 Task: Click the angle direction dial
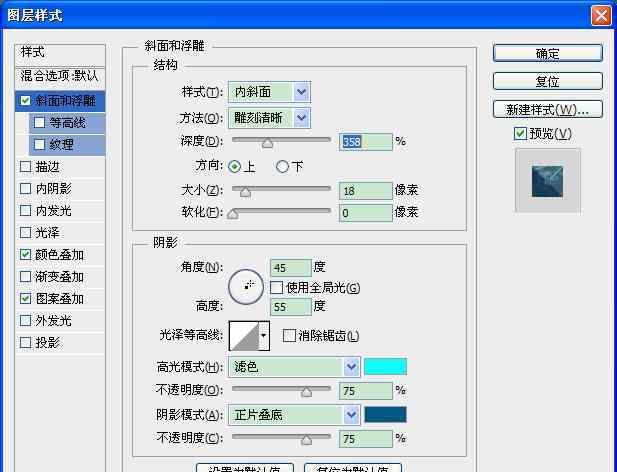(246, 287)
